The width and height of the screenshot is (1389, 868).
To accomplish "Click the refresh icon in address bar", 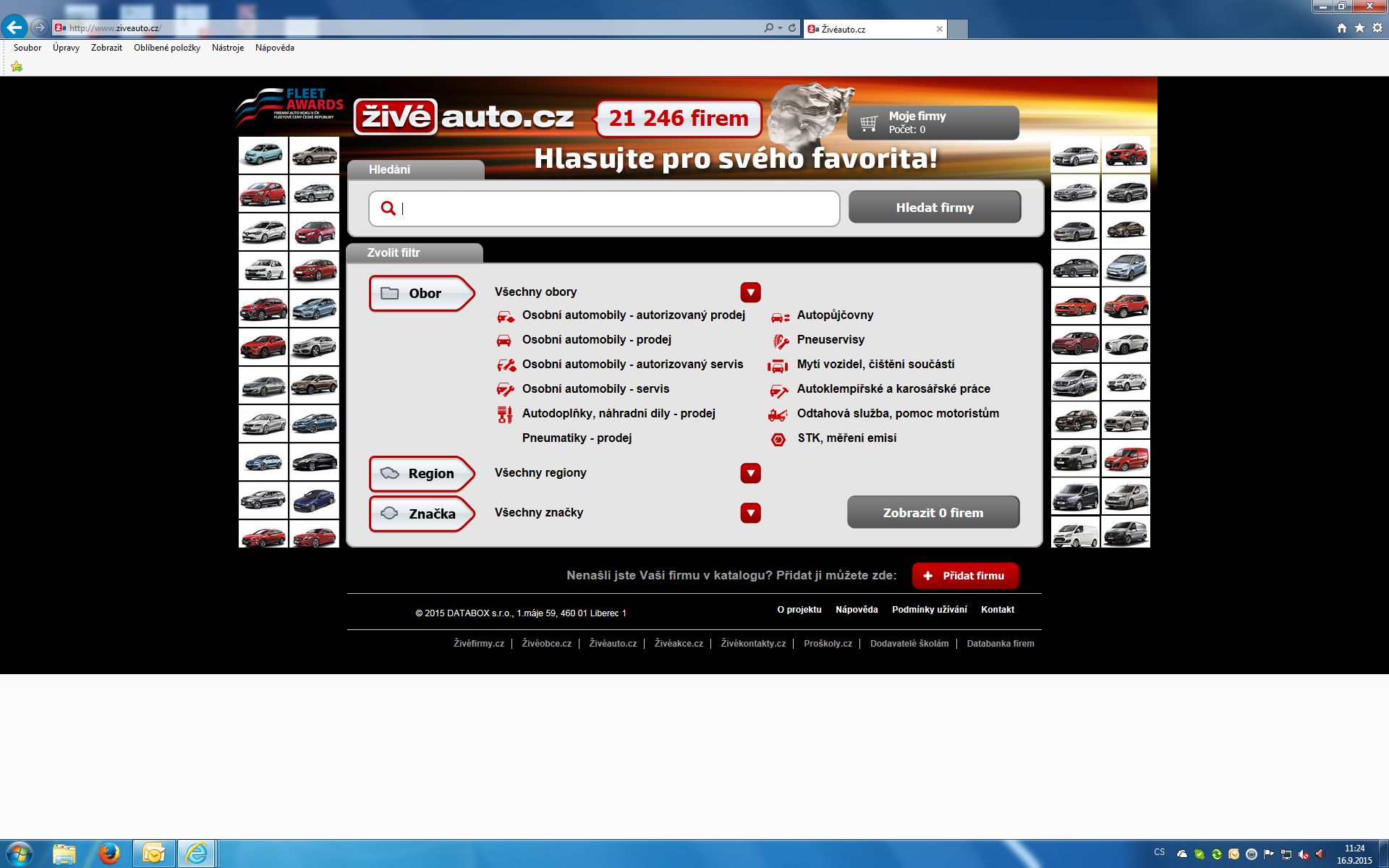I will pos(792,28).
